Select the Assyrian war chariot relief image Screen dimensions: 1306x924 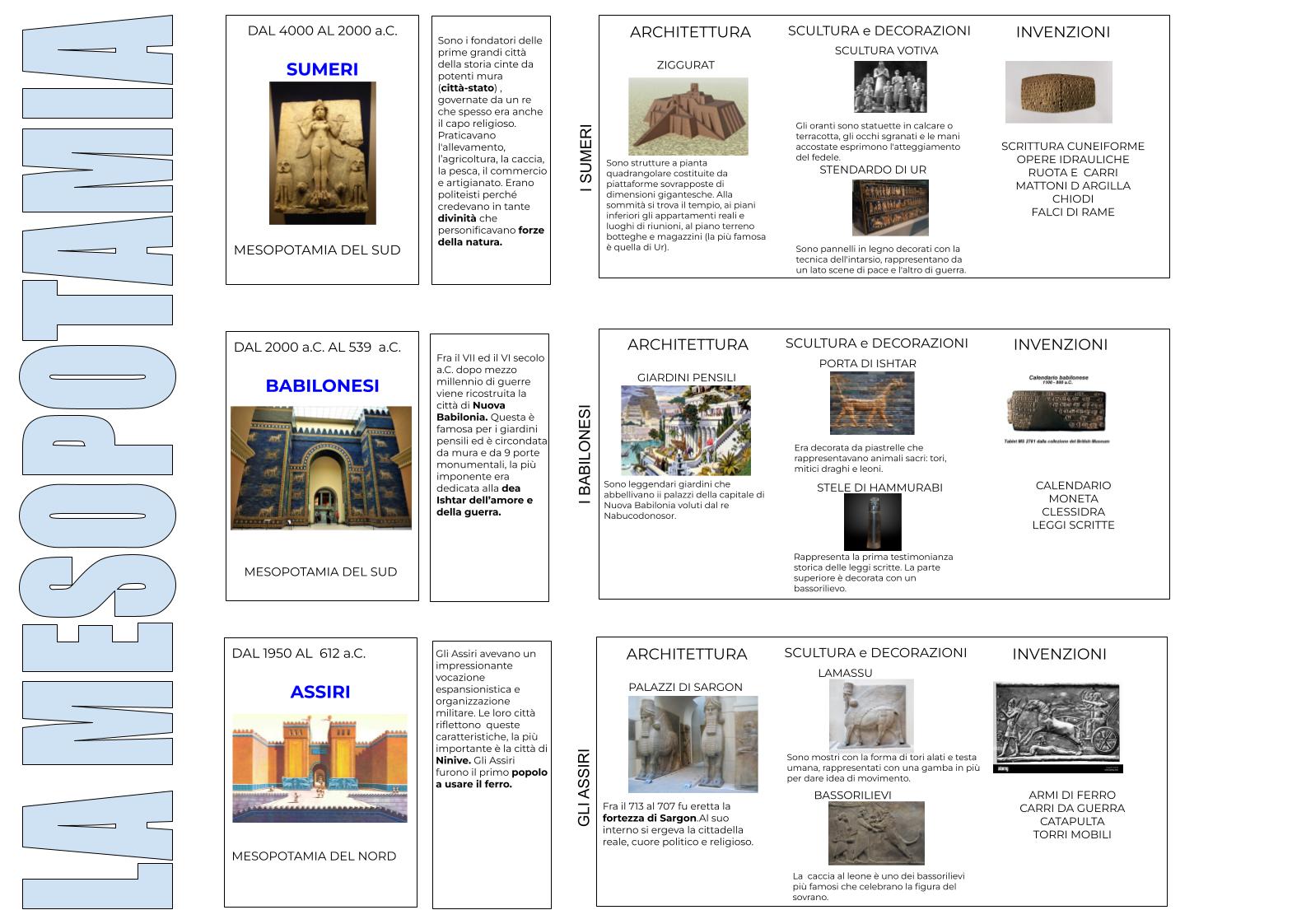coord(1057,727)
